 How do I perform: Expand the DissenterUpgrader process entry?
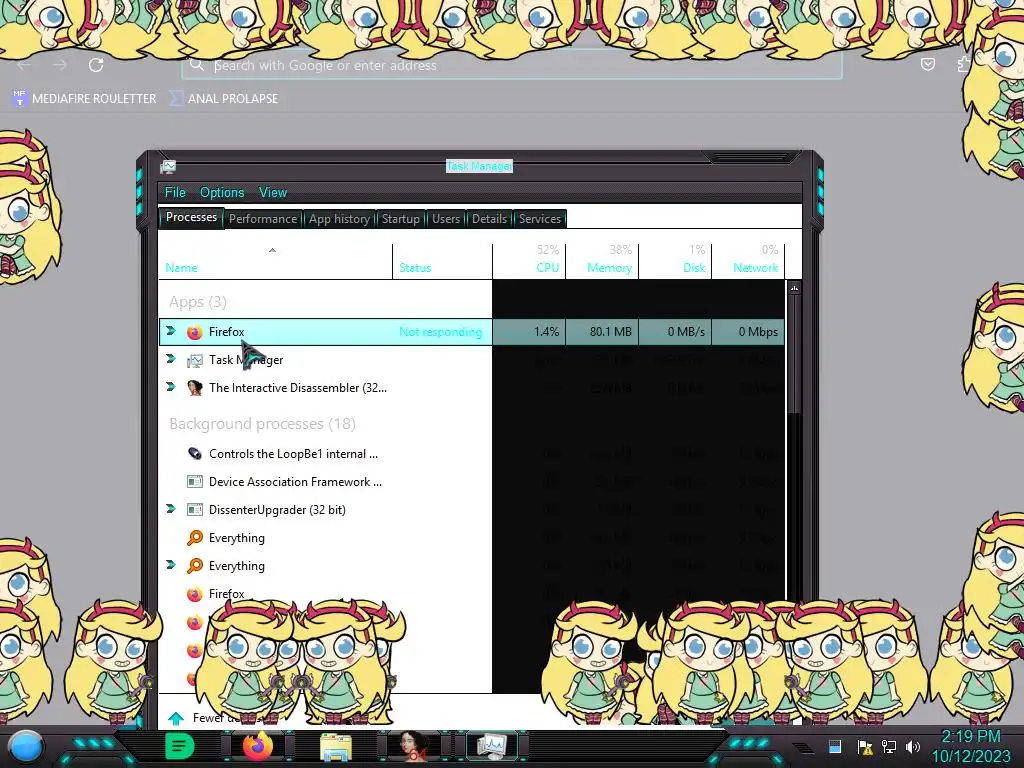(x=171, y=509)
